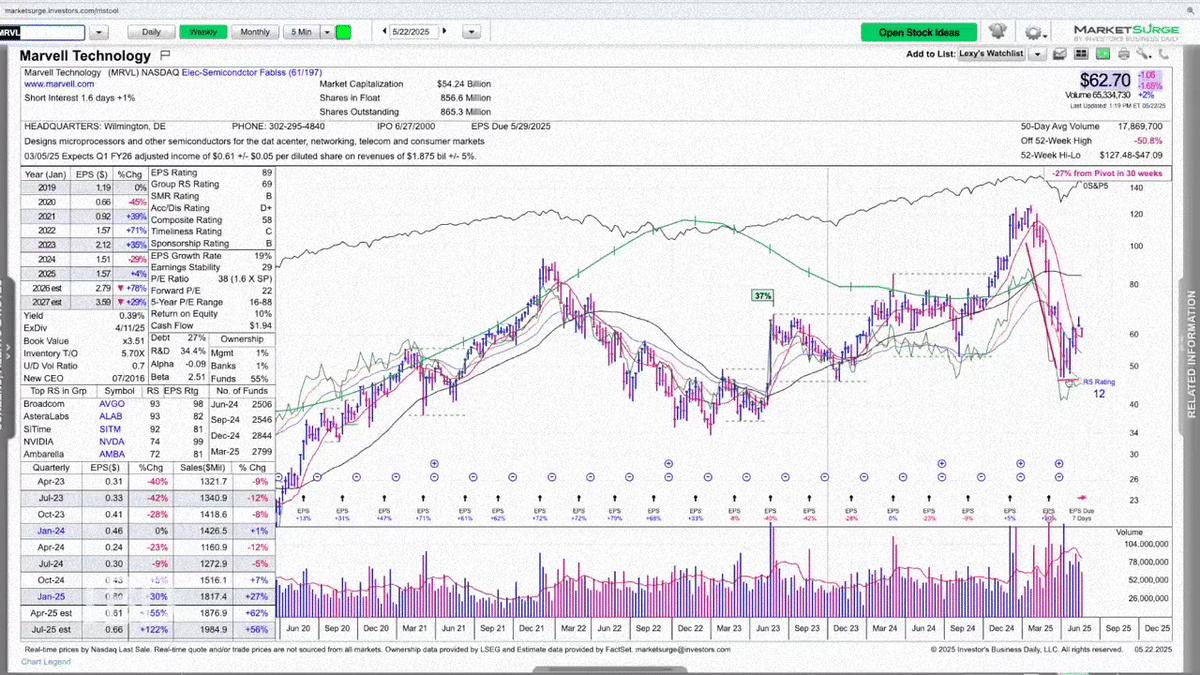Switch to the multi-chart grid view icon

pyautogui.click(x=1081, y=54)
